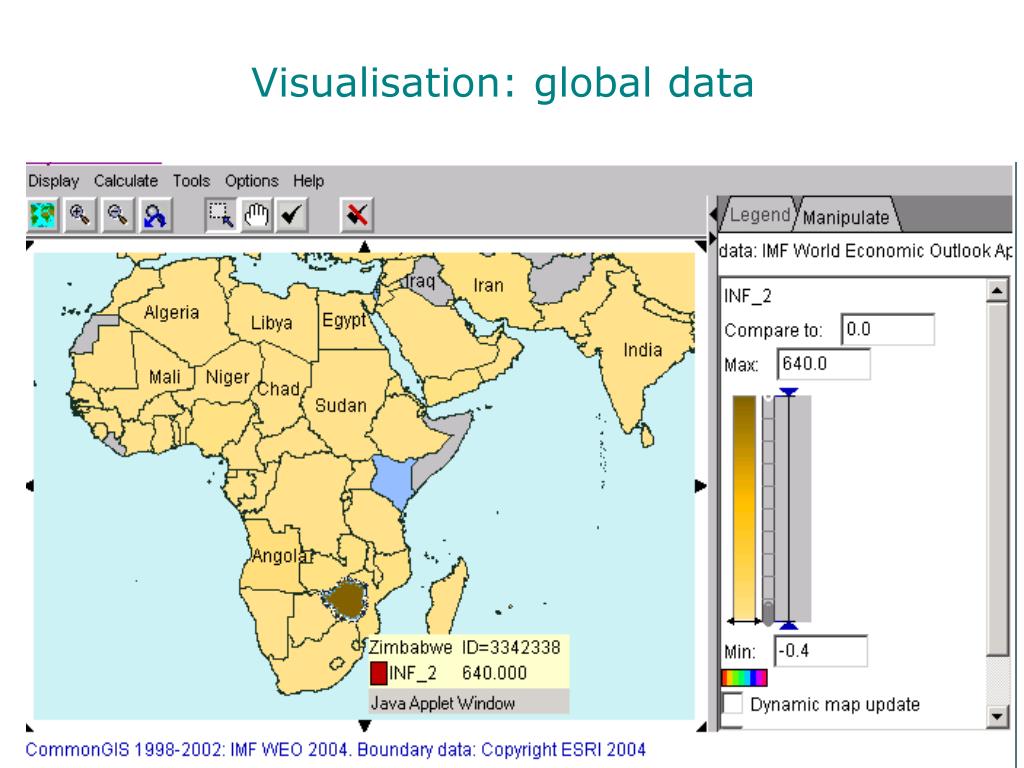Click the map's right-middle pan arrow

[x=701, y=485]
